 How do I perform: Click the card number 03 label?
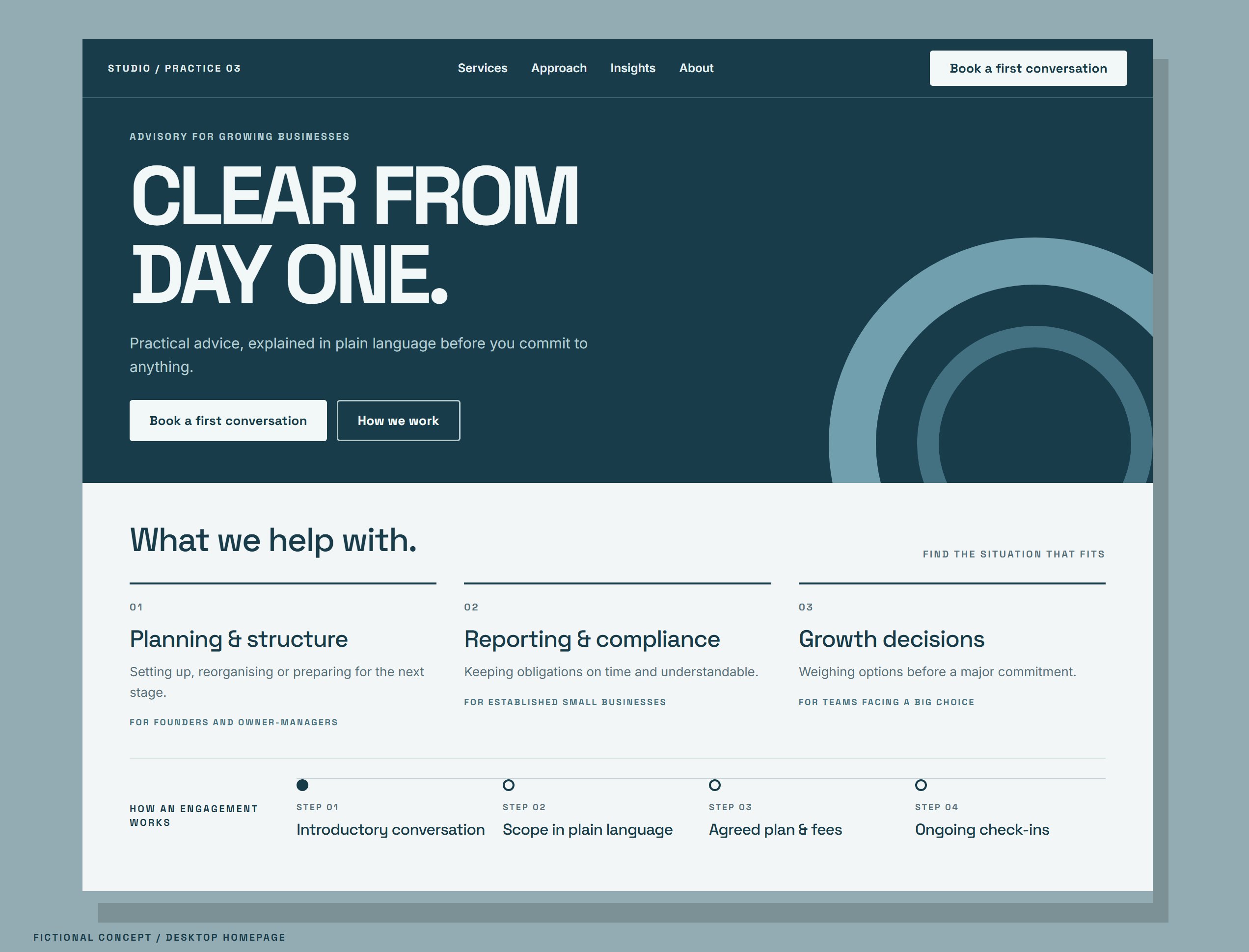(806, 607)
